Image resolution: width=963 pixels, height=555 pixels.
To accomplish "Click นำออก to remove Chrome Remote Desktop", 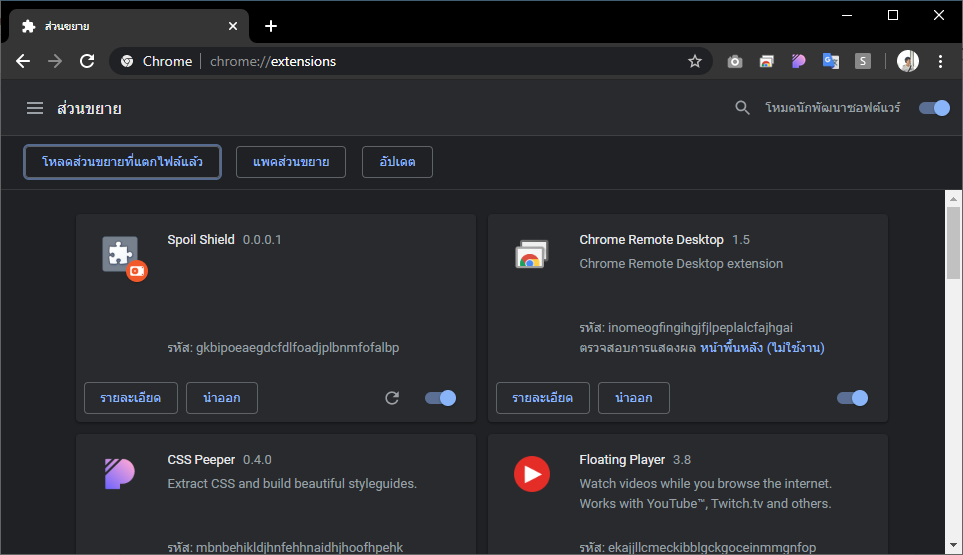I will click(x=634, y=398).
